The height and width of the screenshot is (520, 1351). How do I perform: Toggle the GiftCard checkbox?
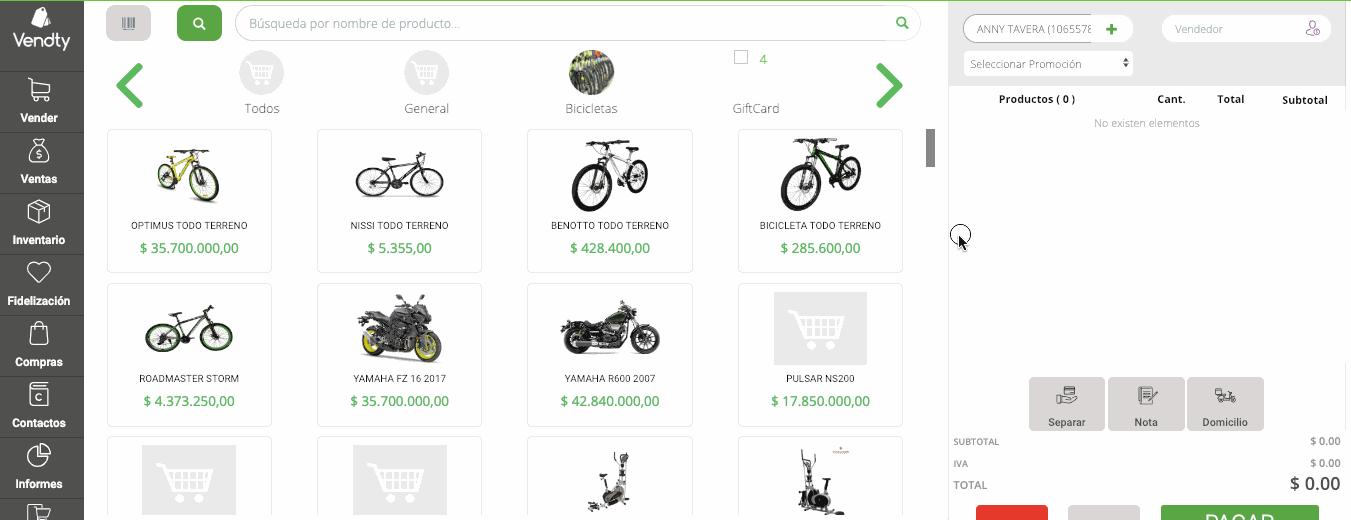[741, 58]
